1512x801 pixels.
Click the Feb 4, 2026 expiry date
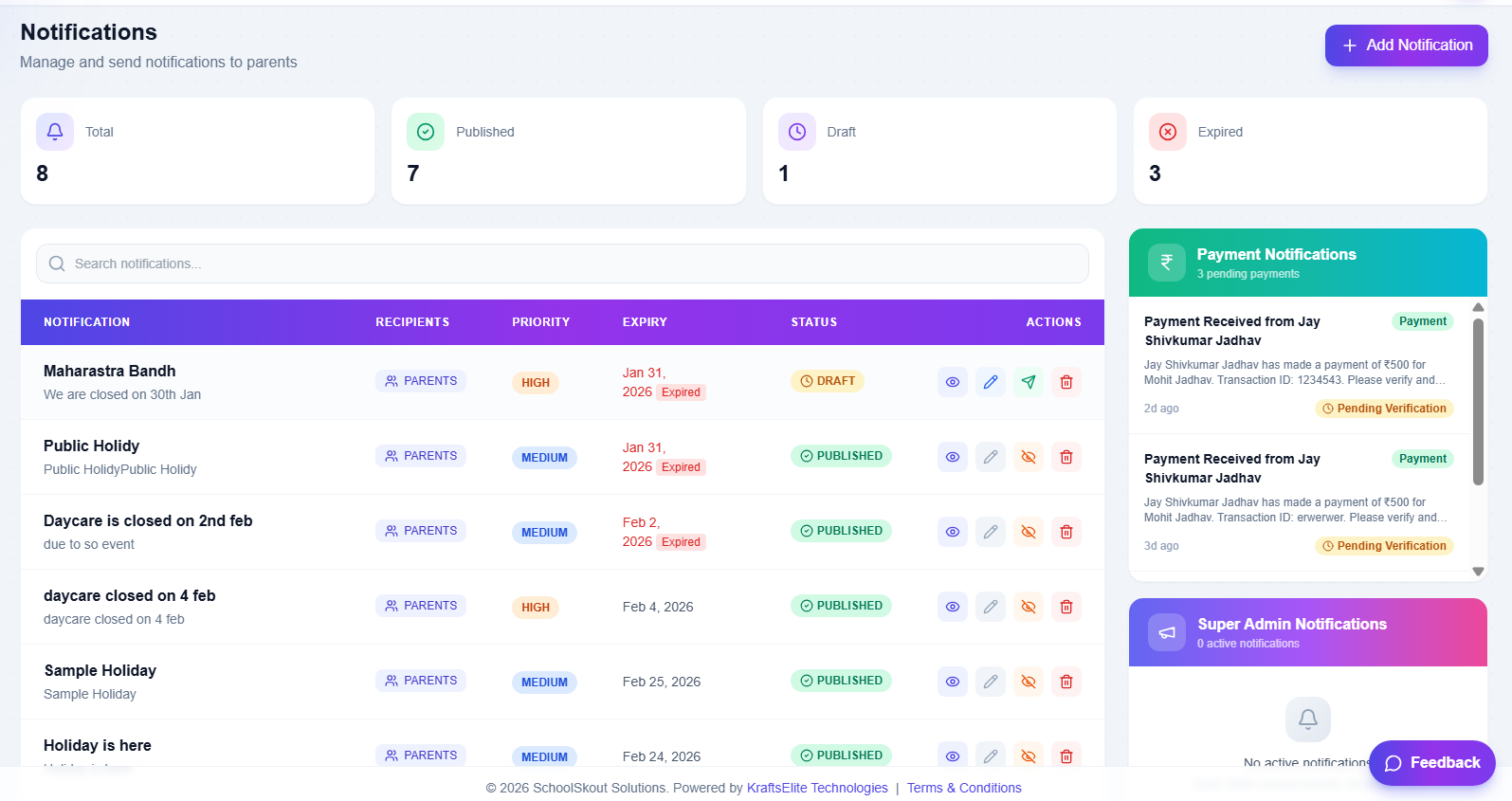[x=658, y=607]
